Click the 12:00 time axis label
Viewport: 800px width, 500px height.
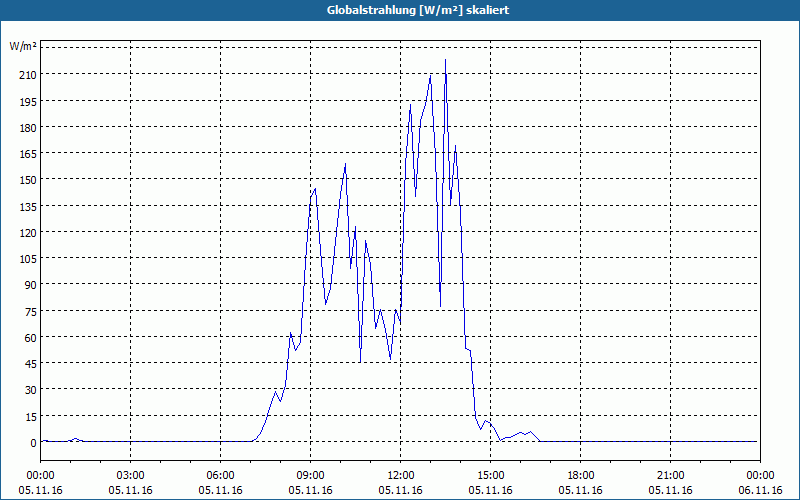point(401,476)
